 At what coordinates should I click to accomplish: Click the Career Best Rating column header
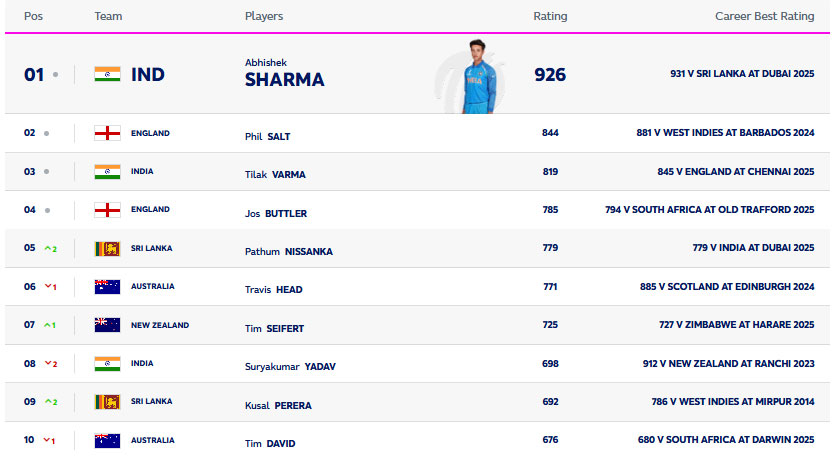tap(764, 16)
